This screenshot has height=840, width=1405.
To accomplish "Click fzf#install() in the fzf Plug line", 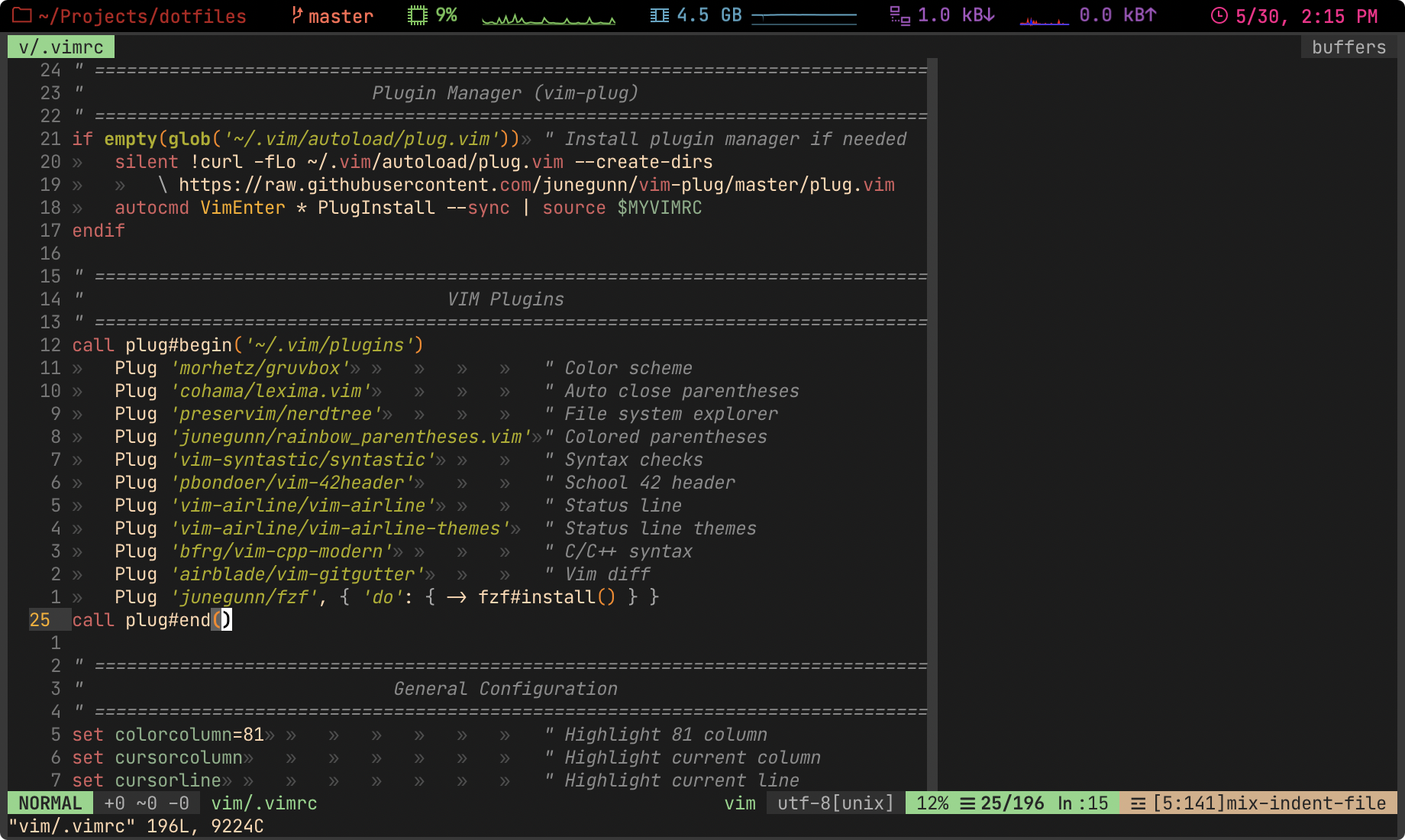I will click(546, 597).
